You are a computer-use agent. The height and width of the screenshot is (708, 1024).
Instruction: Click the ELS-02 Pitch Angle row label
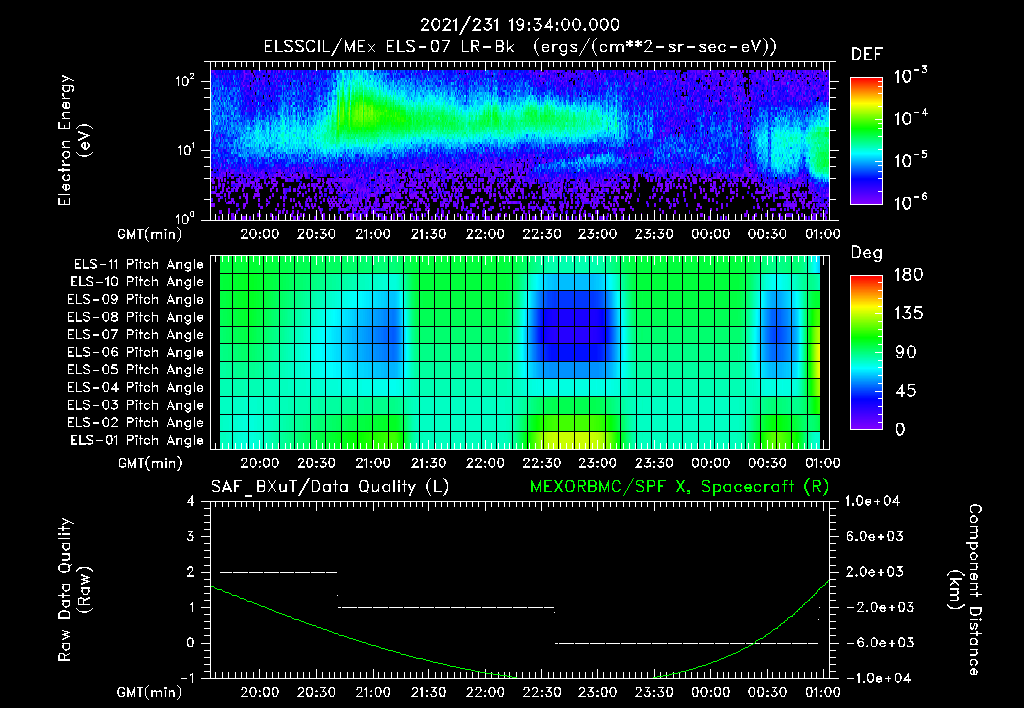point(136,423)
